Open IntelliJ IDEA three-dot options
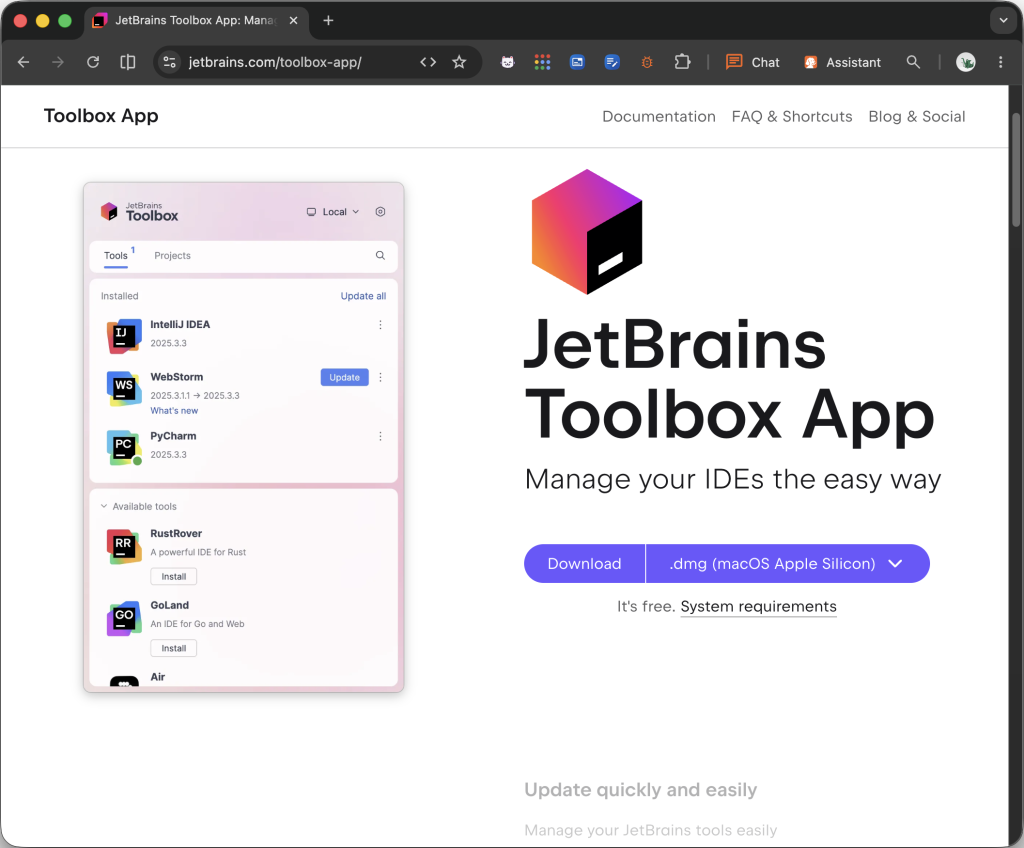 coord(380,325)
